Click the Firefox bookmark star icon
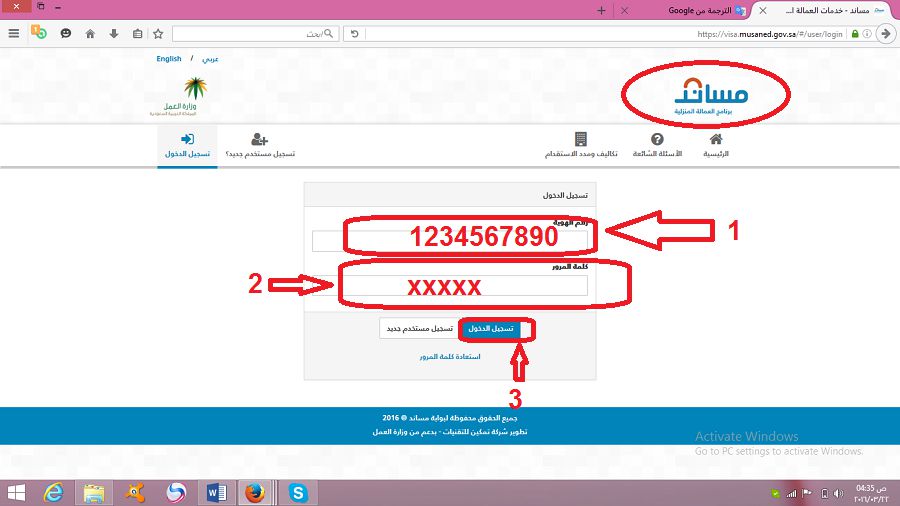Screen dimensions: 900x506 click(x=157, y=33)
